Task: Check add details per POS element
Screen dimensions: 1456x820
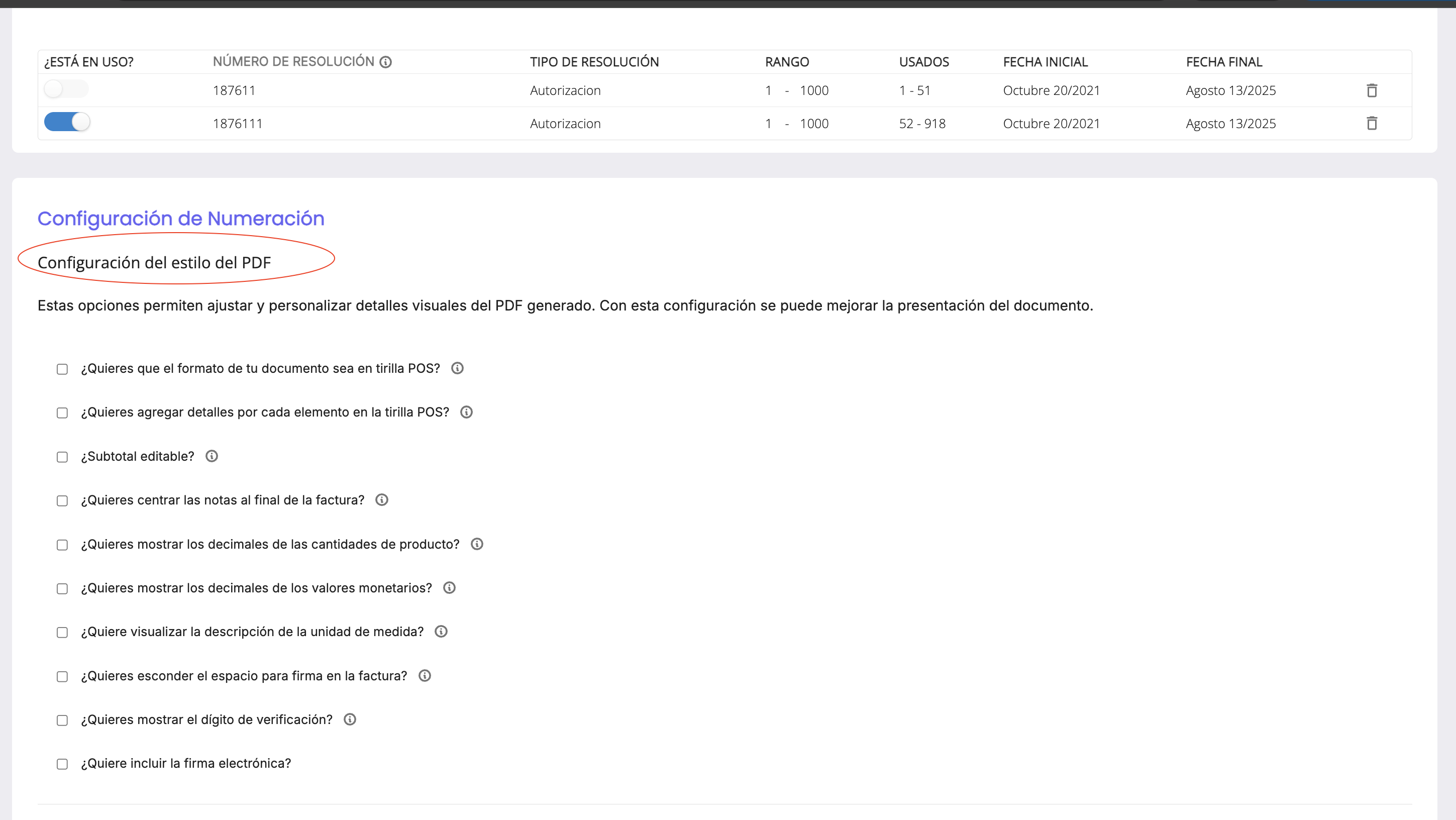Action: tap(62, 413)
